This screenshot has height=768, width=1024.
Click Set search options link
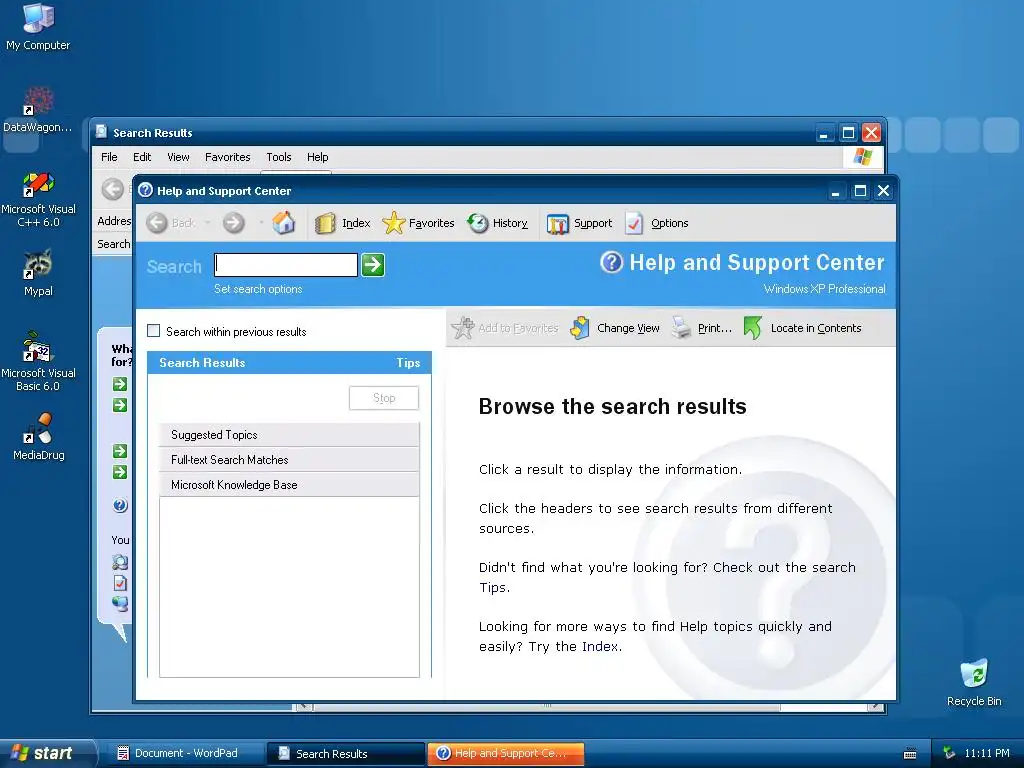coord(258,289)
